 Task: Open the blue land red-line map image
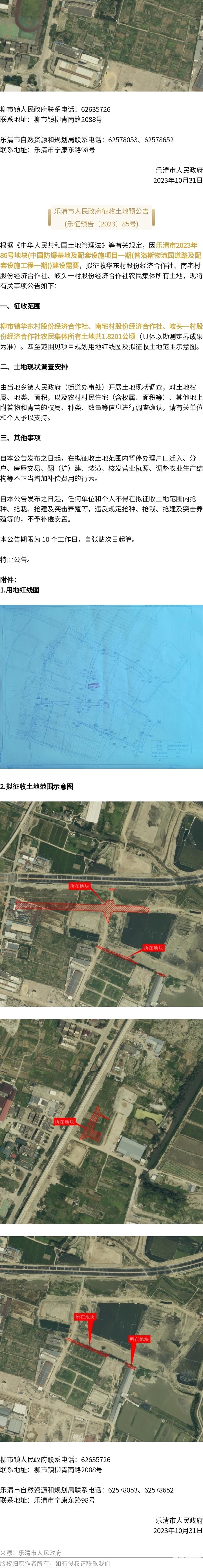tap(101, 687)
